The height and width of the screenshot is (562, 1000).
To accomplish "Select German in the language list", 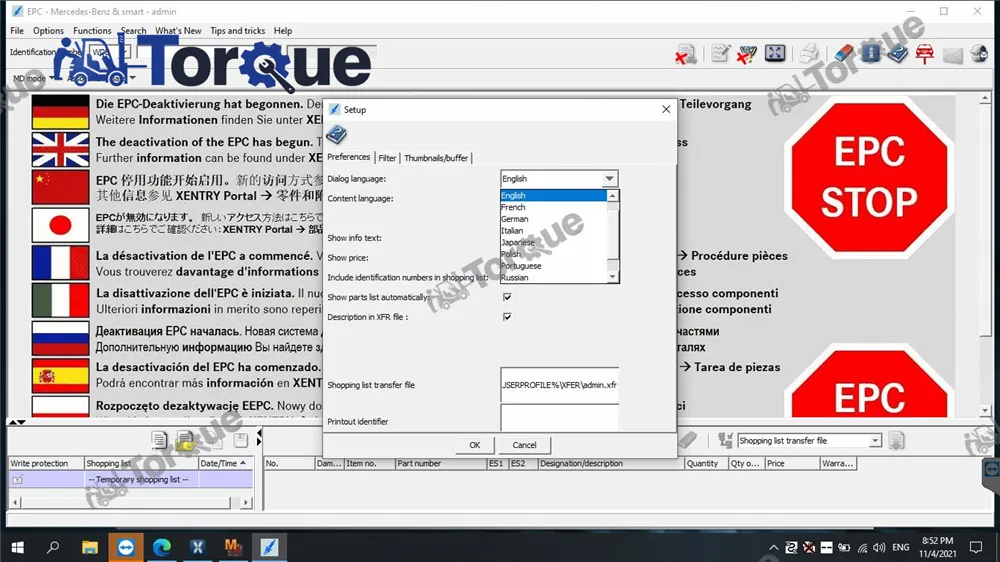I will point(553,219).
